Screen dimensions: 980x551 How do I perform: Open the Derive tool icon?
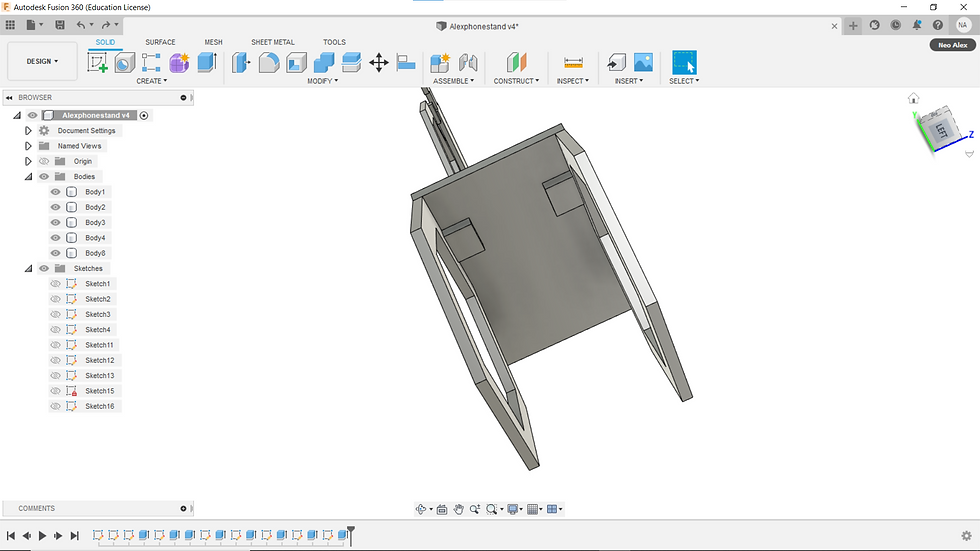click(151, 62)
